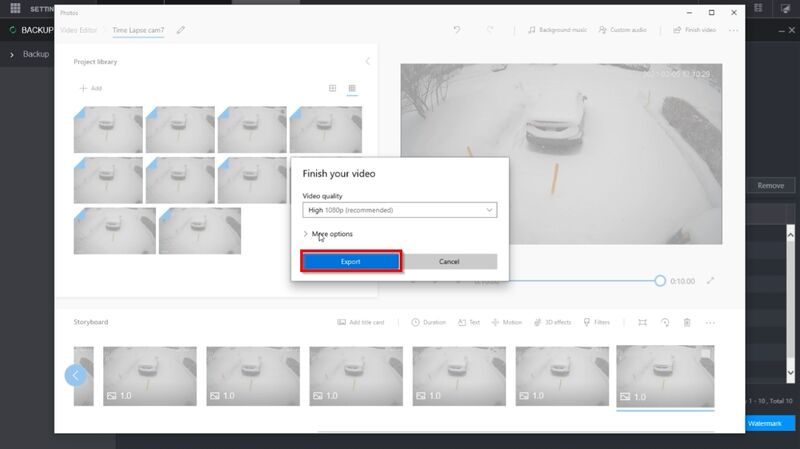Viewport: 800px width, 449px height.
Task: Open the Motion tool
Action: (x=506, y=322)
